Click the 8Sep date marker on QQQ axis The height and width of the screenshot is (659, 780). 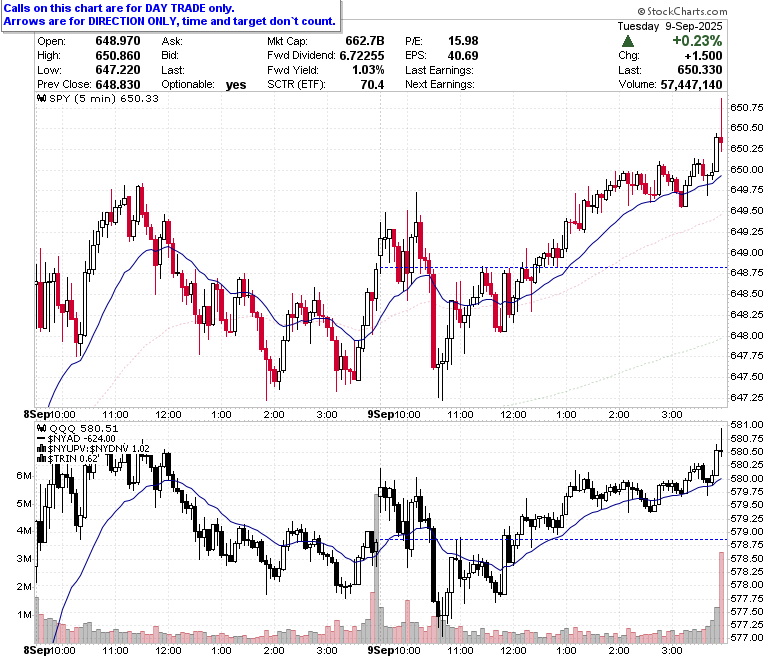[37, 650]
